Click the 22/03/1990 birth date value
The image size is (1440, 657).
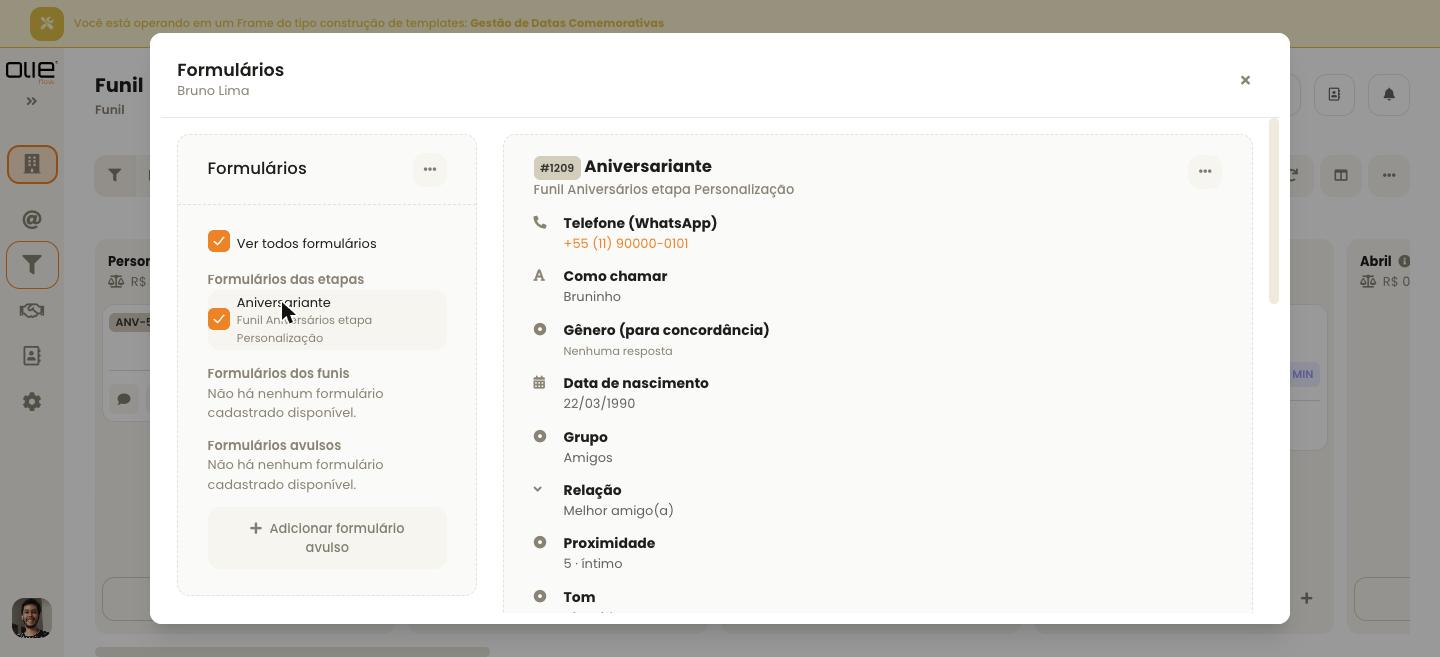tap(599, 404)
